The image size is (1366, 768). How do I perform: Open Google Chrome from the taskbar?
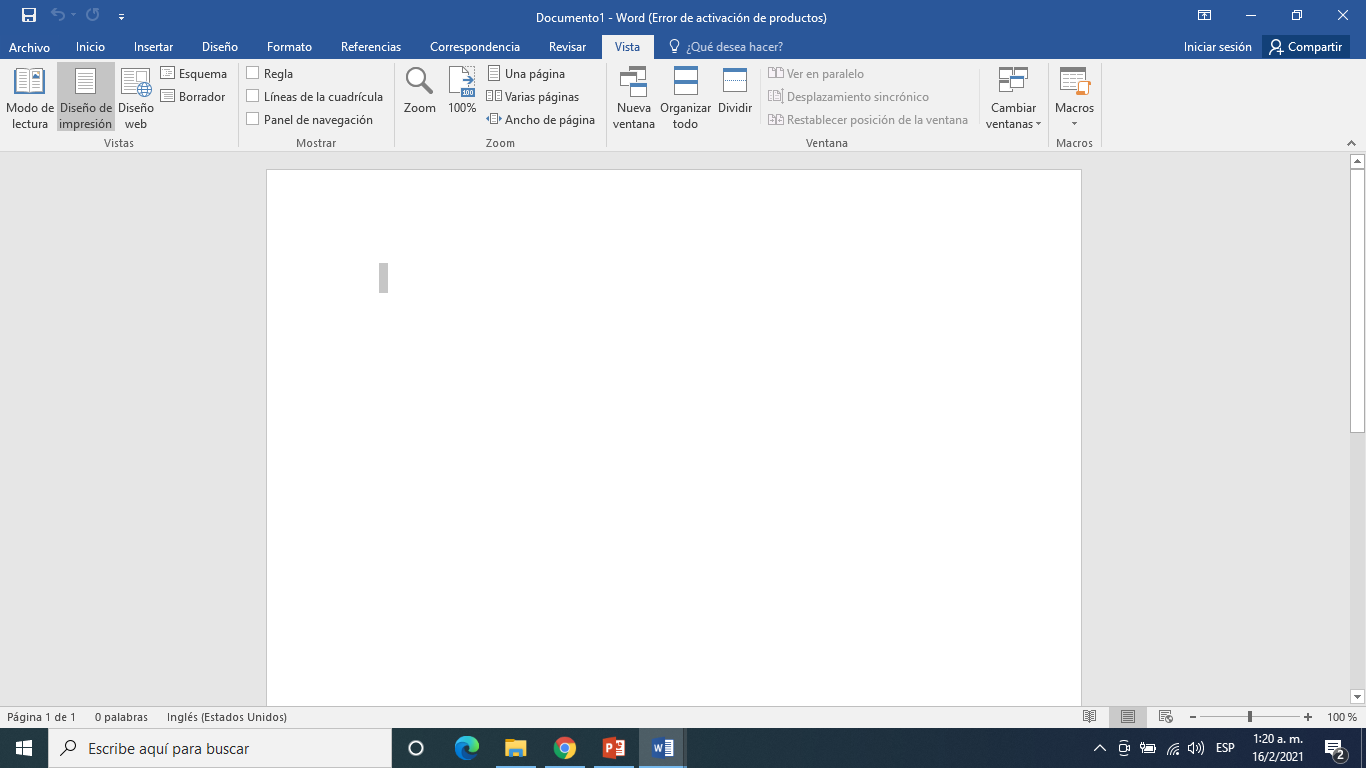coord(565,748)
